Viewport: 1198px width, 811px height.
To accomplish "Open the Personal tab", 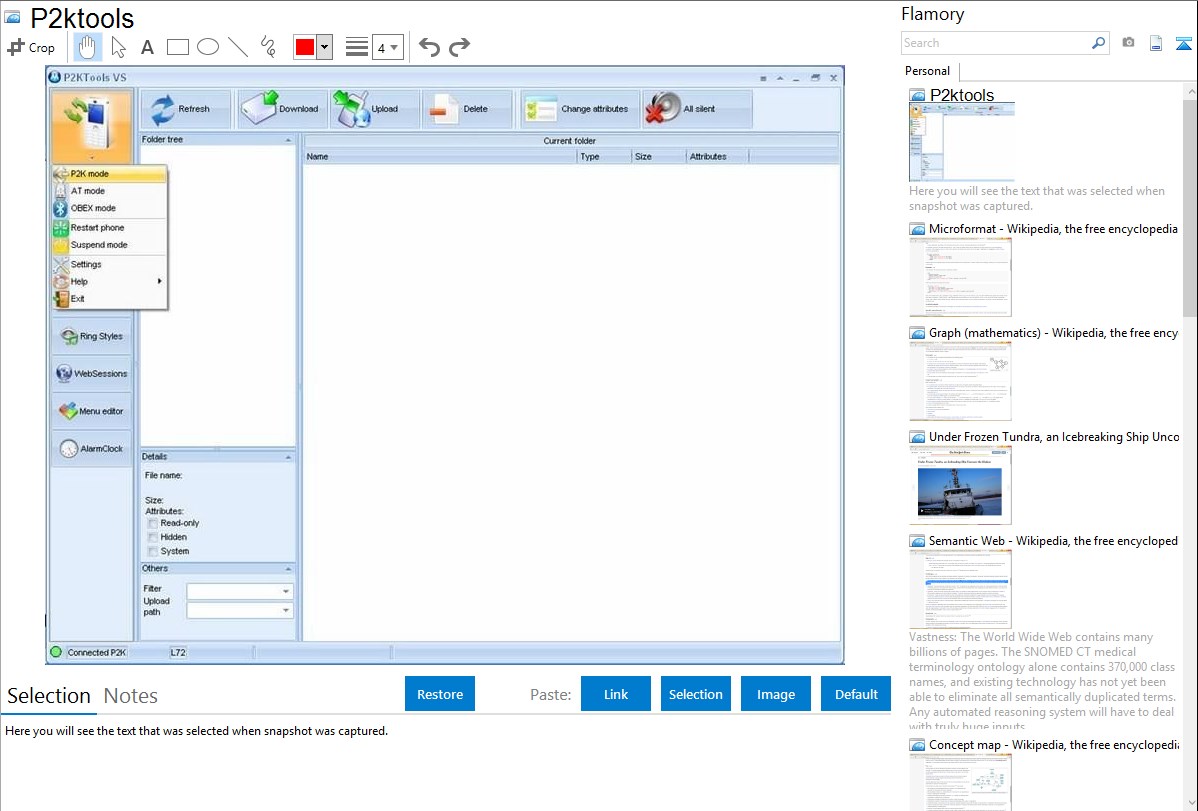I will pos(927,71).
